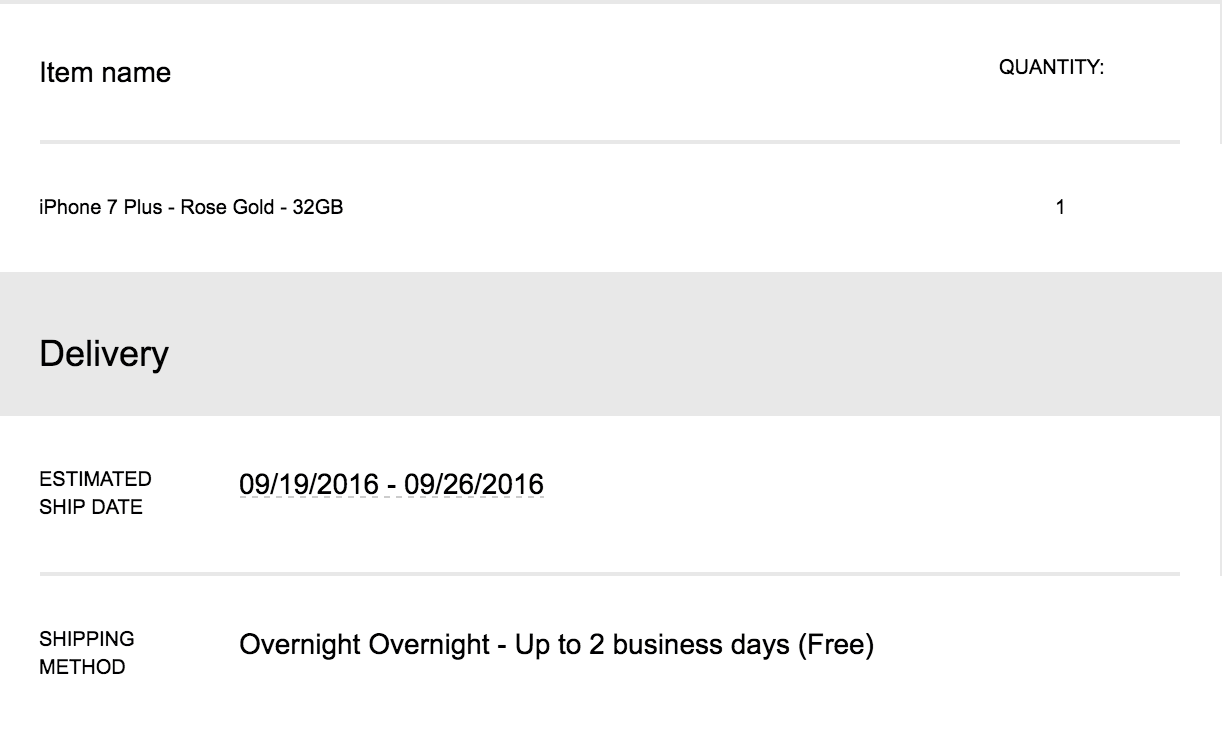Click the QUANTITY: column label
This screenshot has height=732, width=1222.
tap(1051, 68)
